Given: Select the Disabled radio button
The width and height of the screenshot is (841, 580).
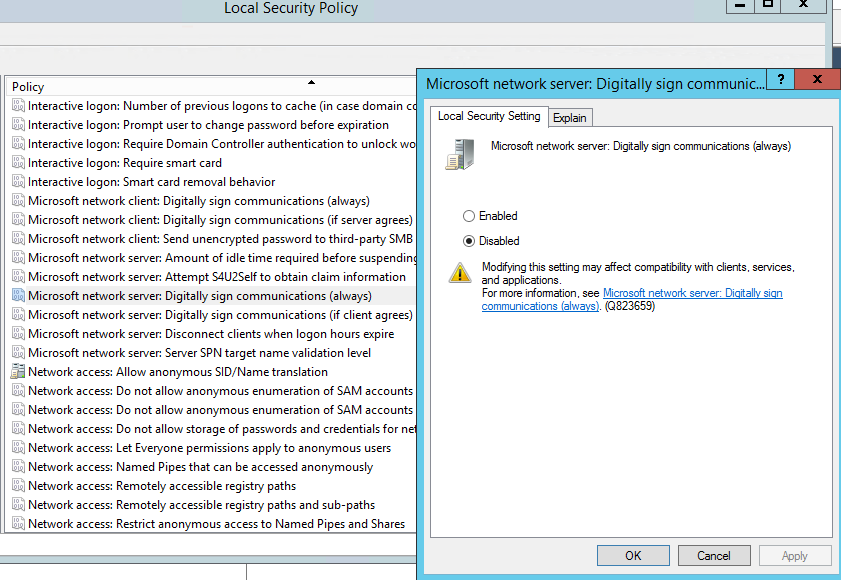Looking at the screenshot, I should 469,241.
